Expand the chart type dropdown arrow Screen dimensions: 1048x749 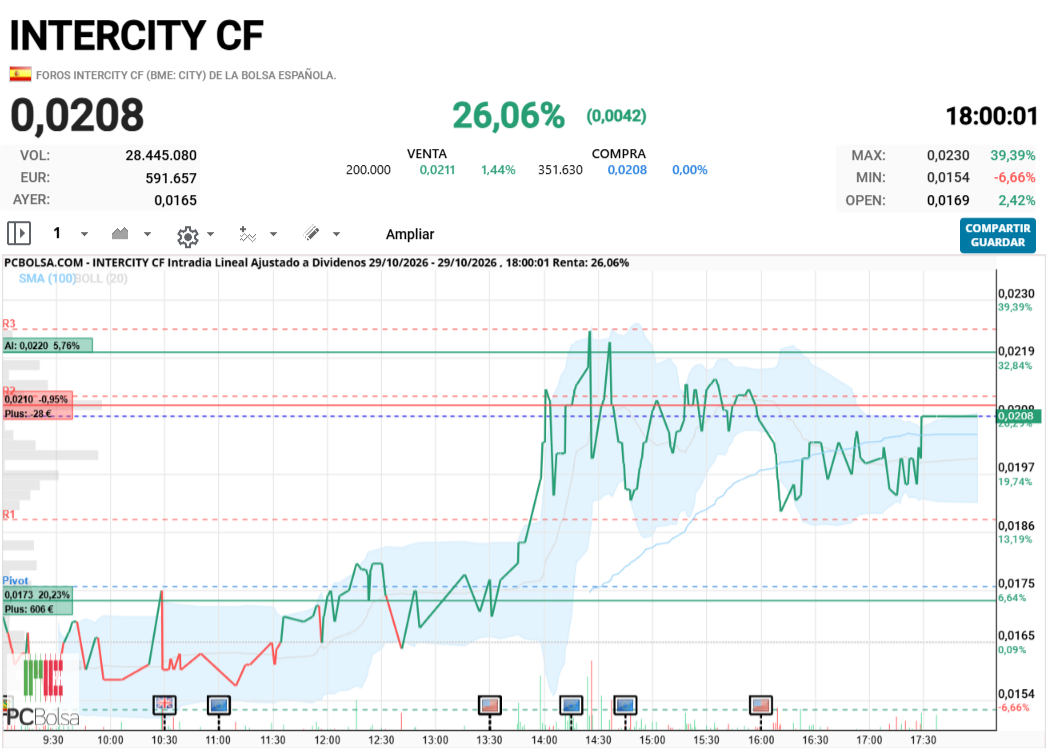point(147,234)
